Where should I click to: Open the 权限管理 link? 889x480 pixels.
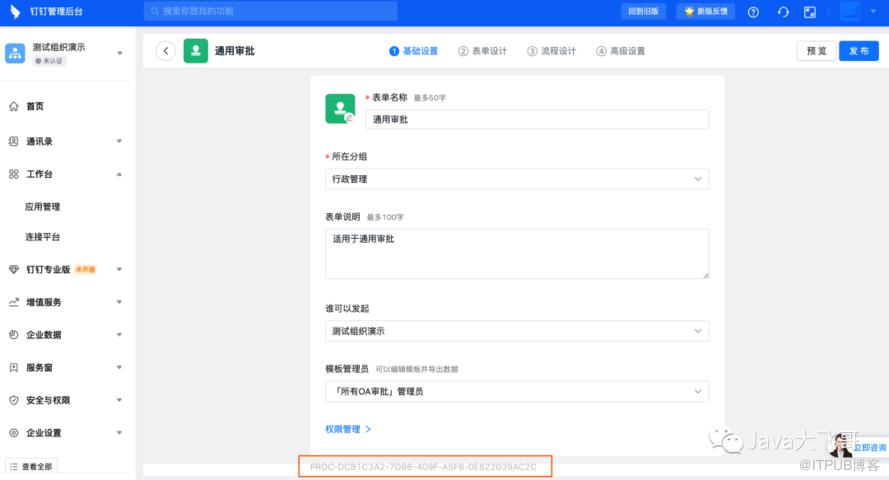click(347, 429)
